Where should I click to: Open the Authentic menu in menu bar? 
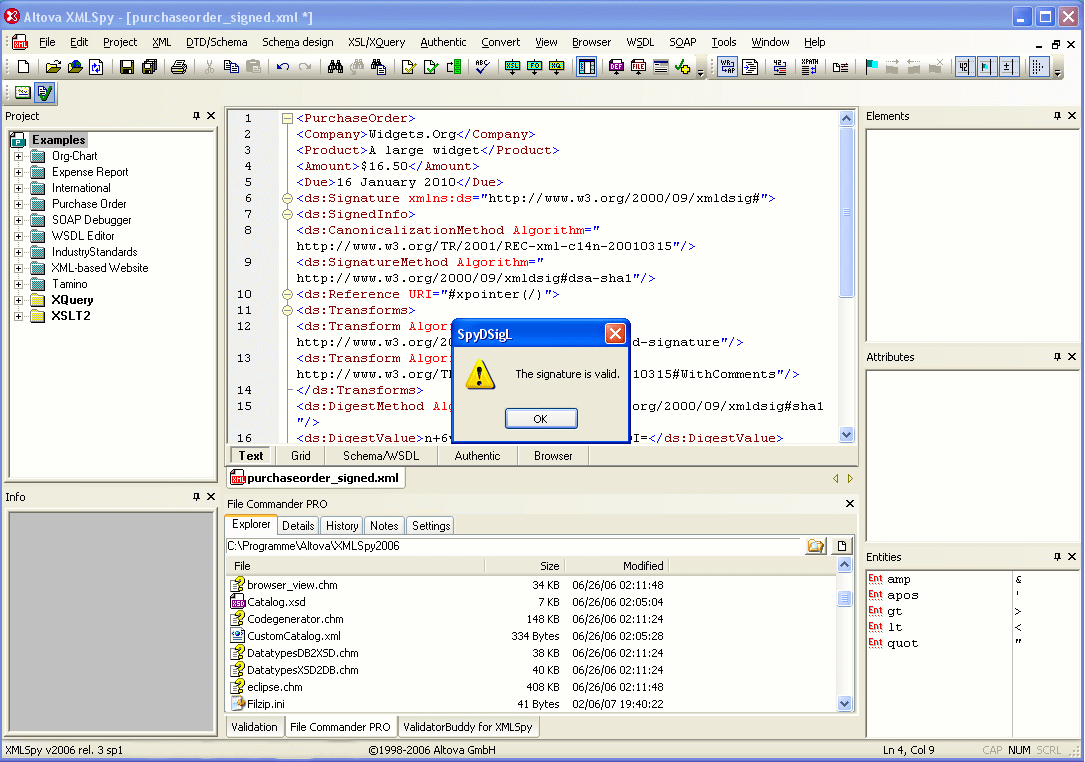pyautogui.click(x=443, y=42)
